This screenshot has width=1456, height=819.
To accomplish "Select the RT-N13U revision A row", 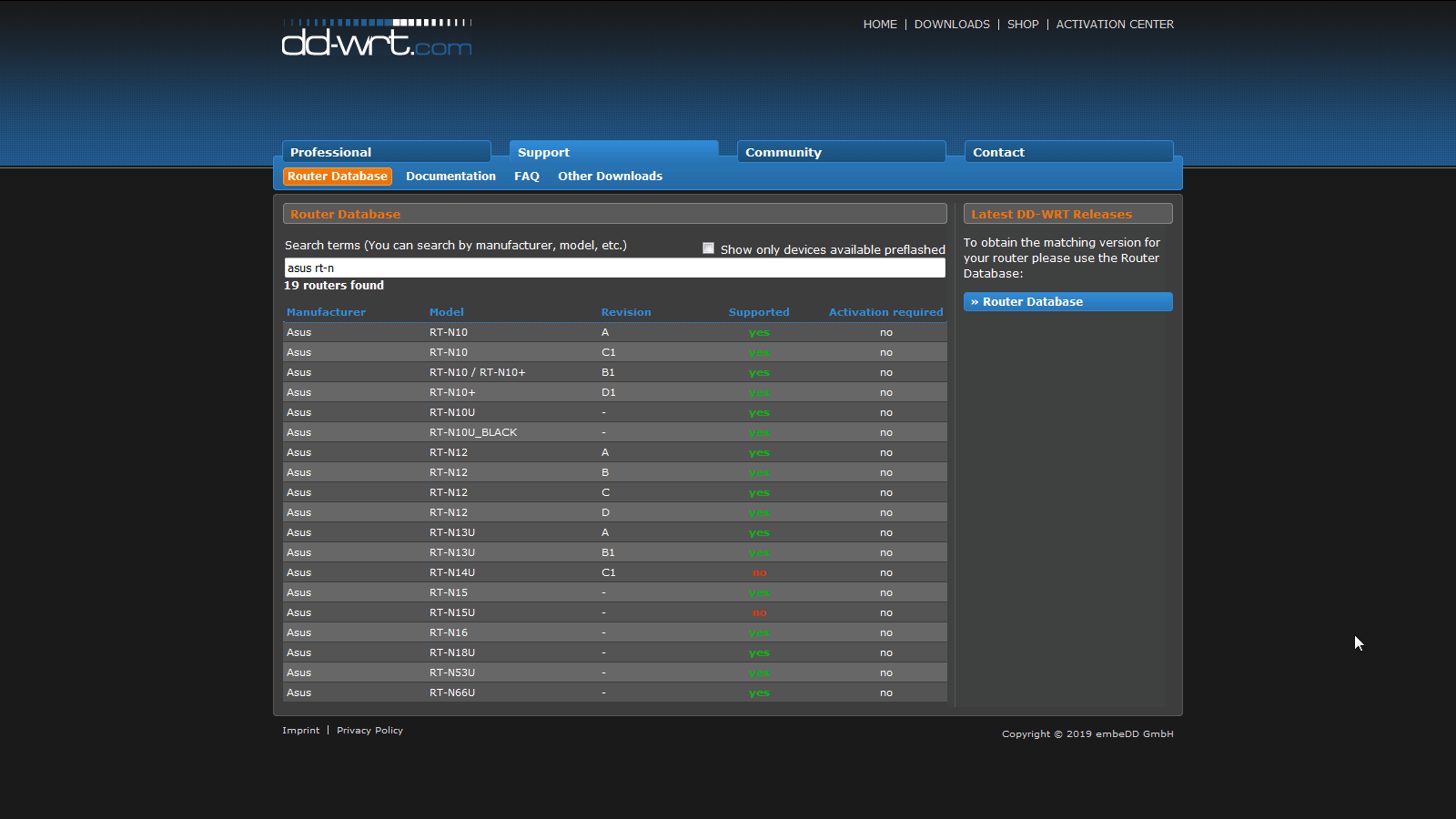I will (x=615, y=532).
